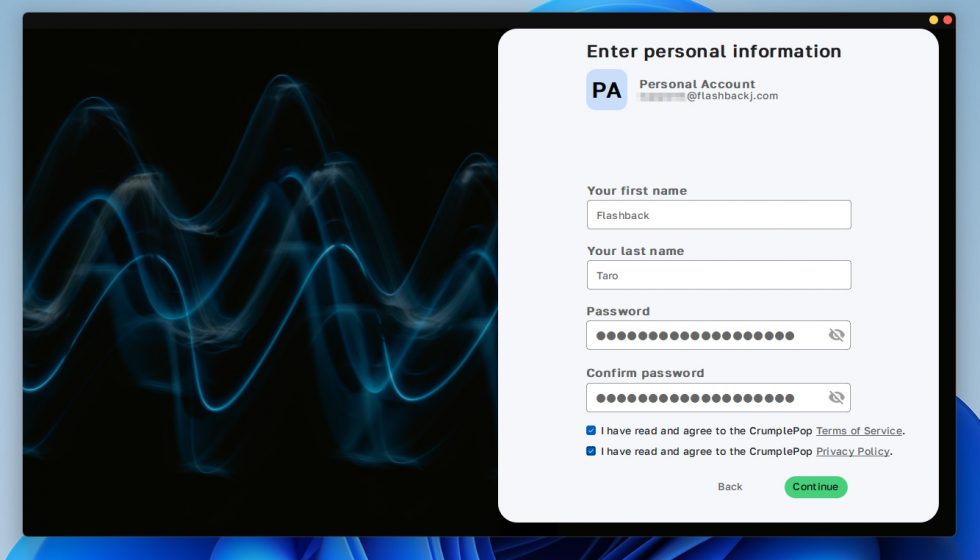Click inside the Password input field

point(718,335)
